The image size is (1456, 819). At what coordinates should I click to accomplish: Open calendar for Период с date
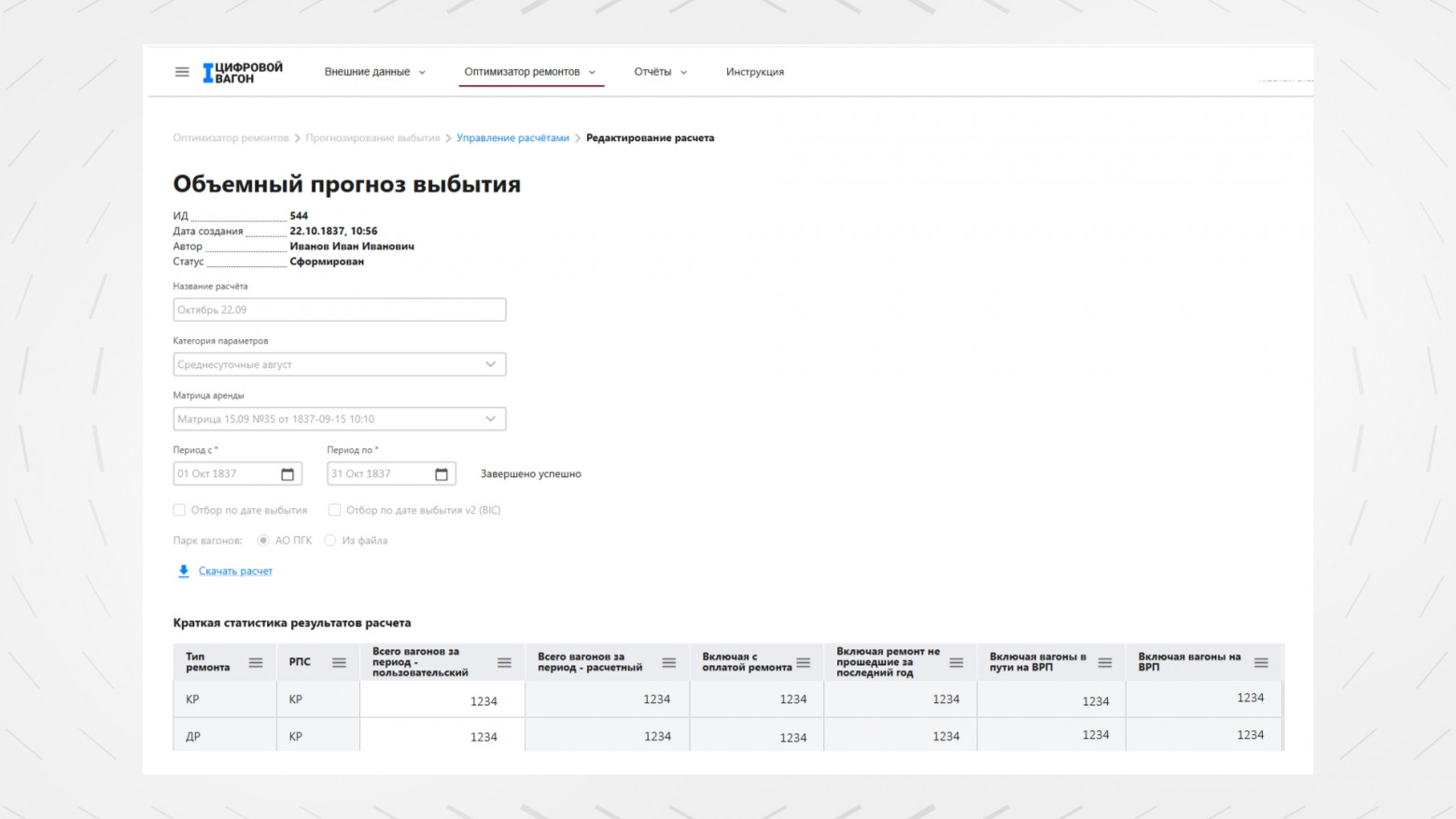tap(287, 474)
